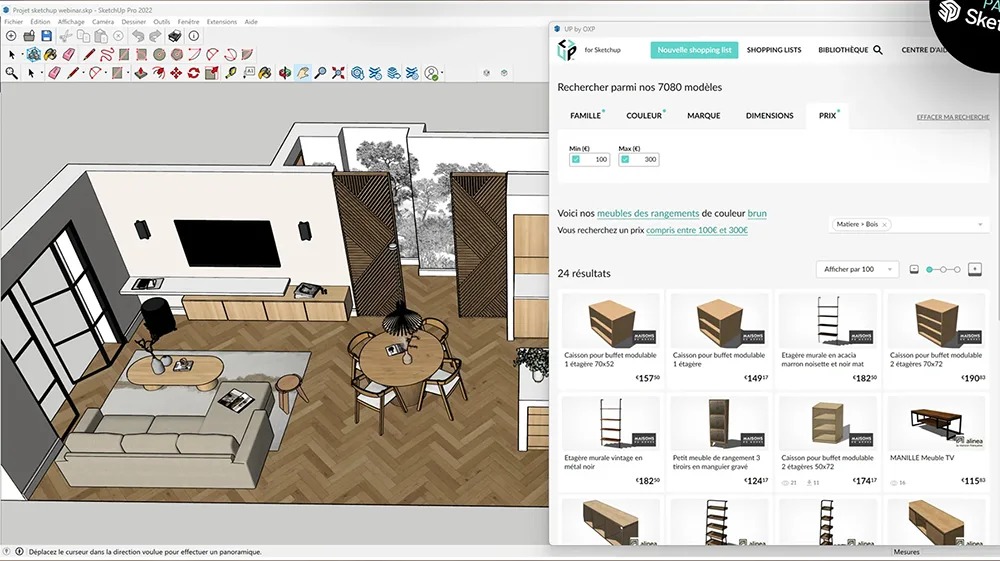Select the Make Component tool icon
The image size is (1000, 561).
coord(34,54)
